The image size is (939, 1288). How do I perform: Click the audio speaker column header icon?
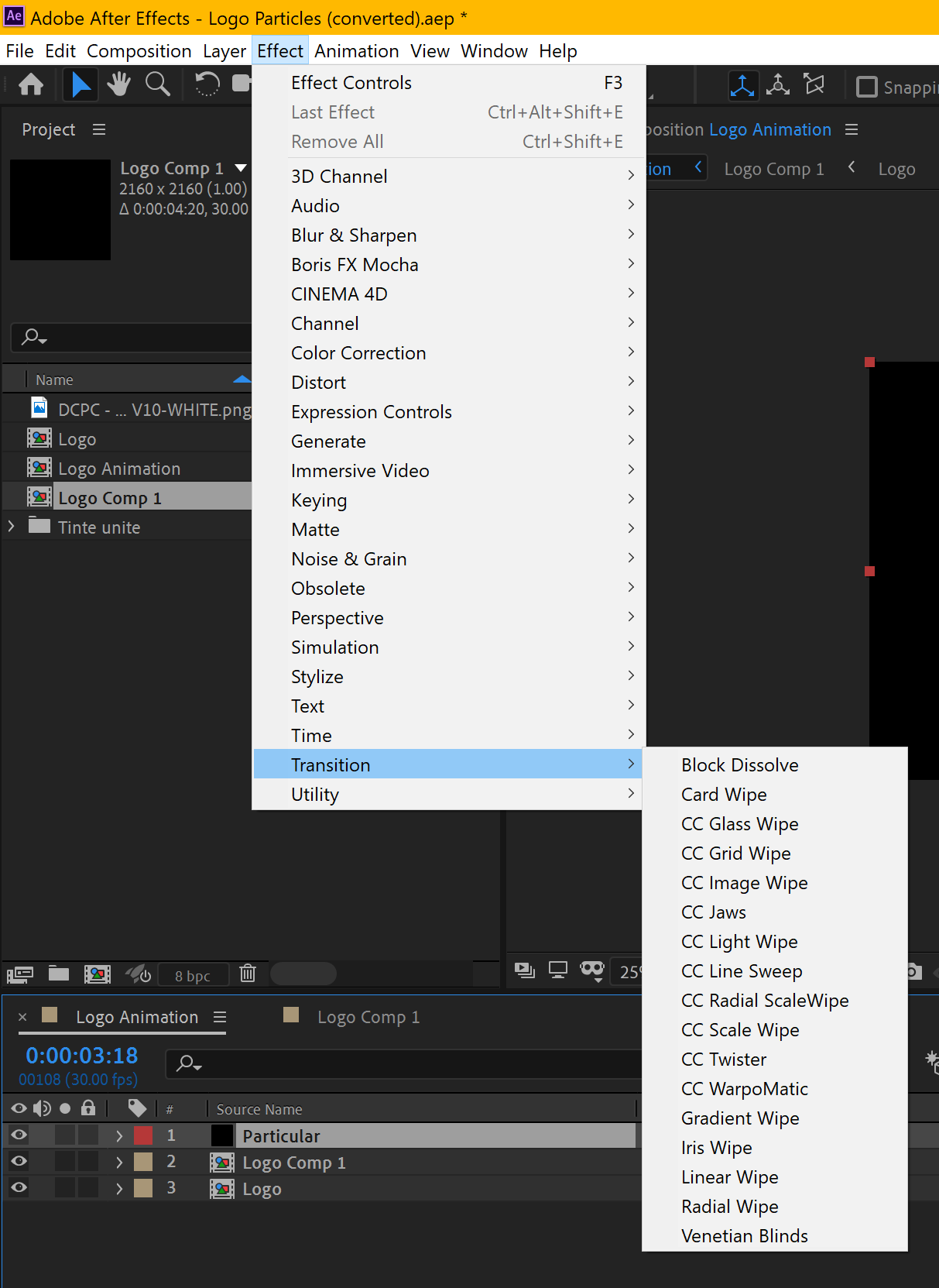(42, 1108)
